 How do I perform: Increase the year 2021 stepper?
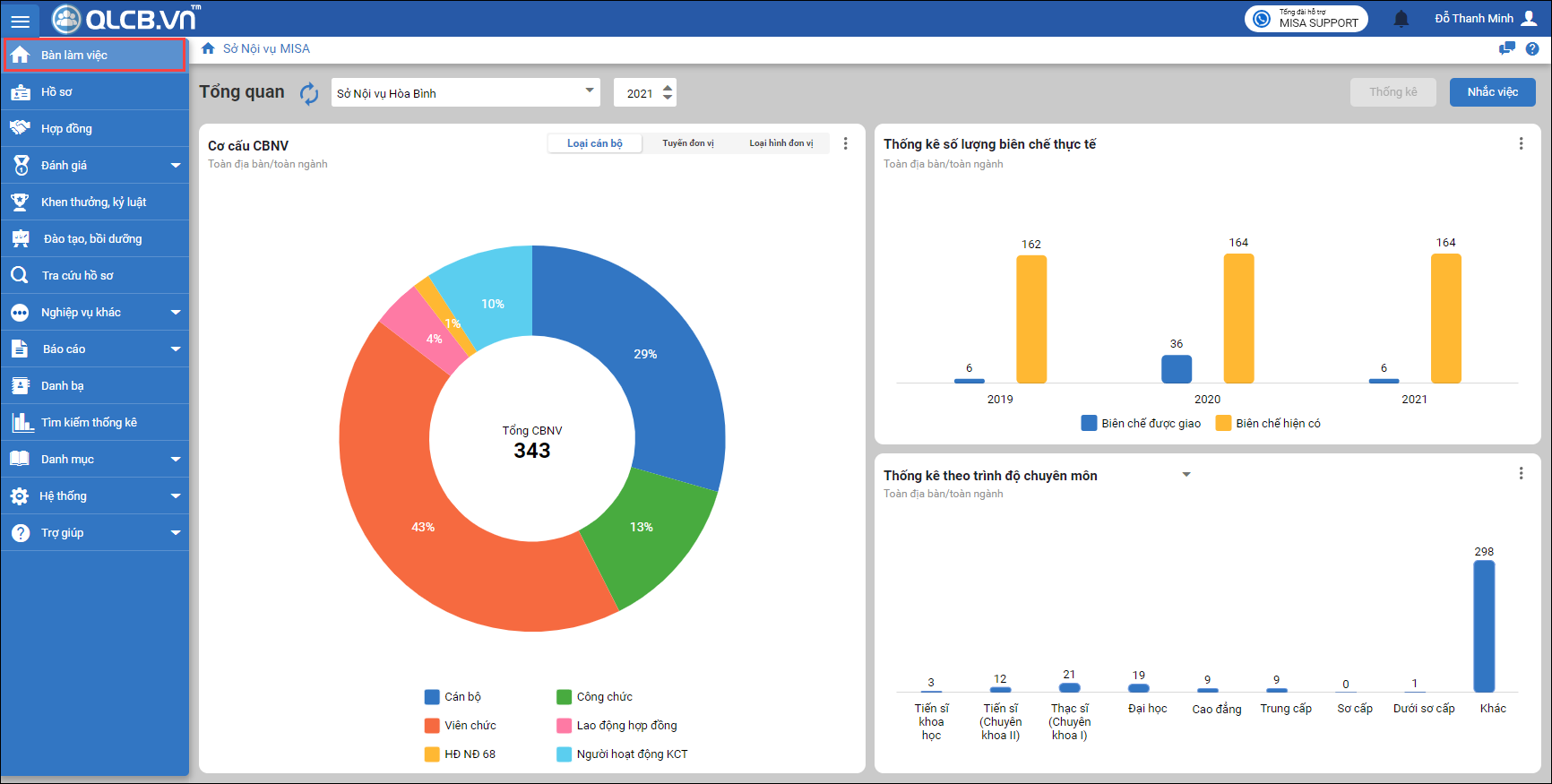[668, 88]
